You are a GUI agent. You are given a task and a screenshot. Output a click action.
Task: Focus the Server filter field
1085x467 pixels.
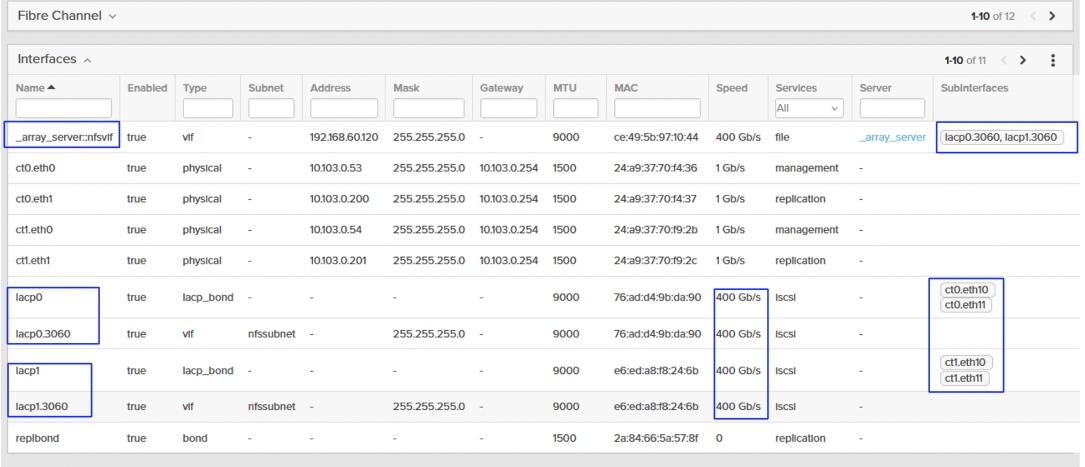(892, 108)
